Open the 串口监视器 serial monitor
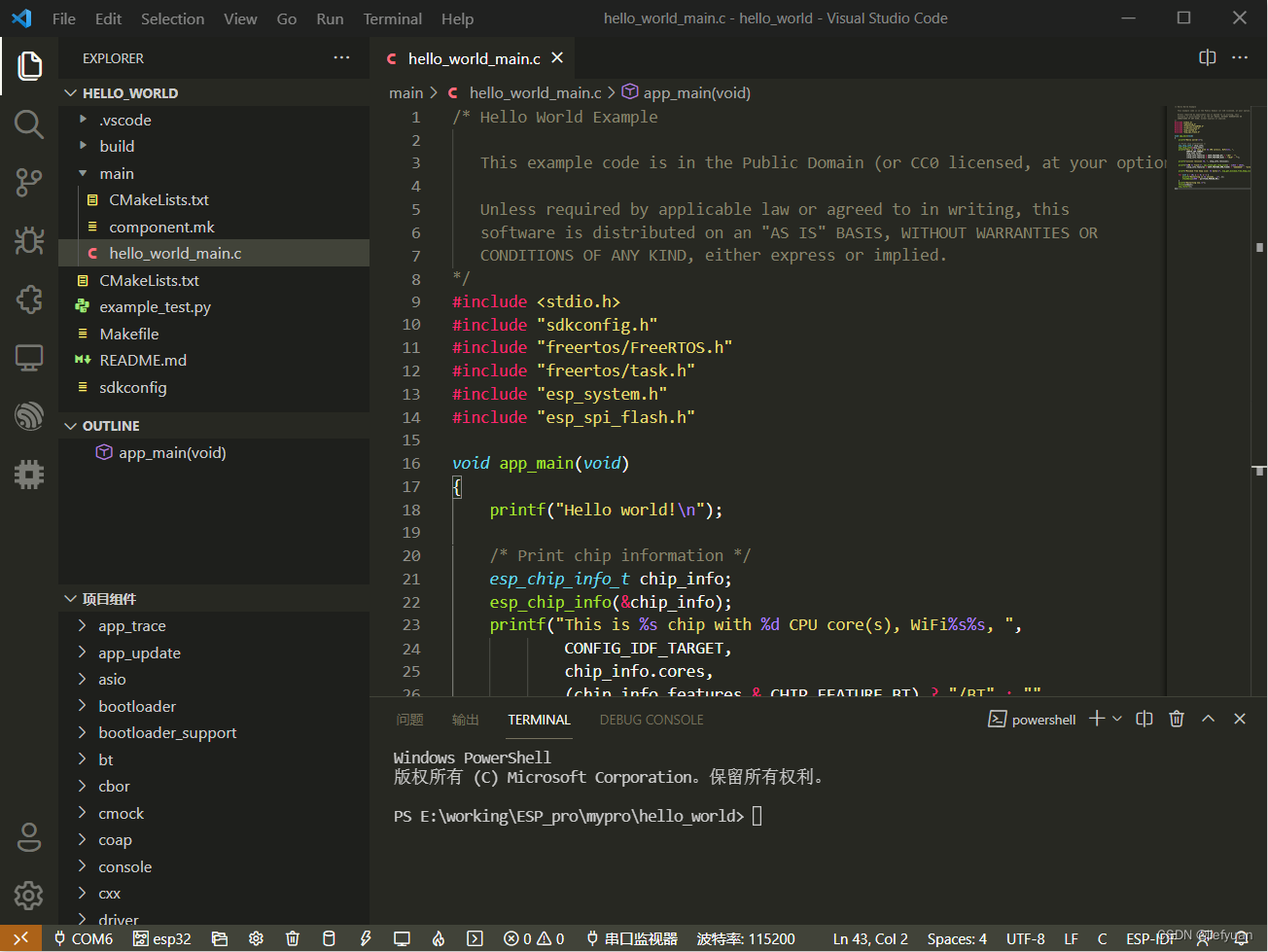 [x=632, y=938]
